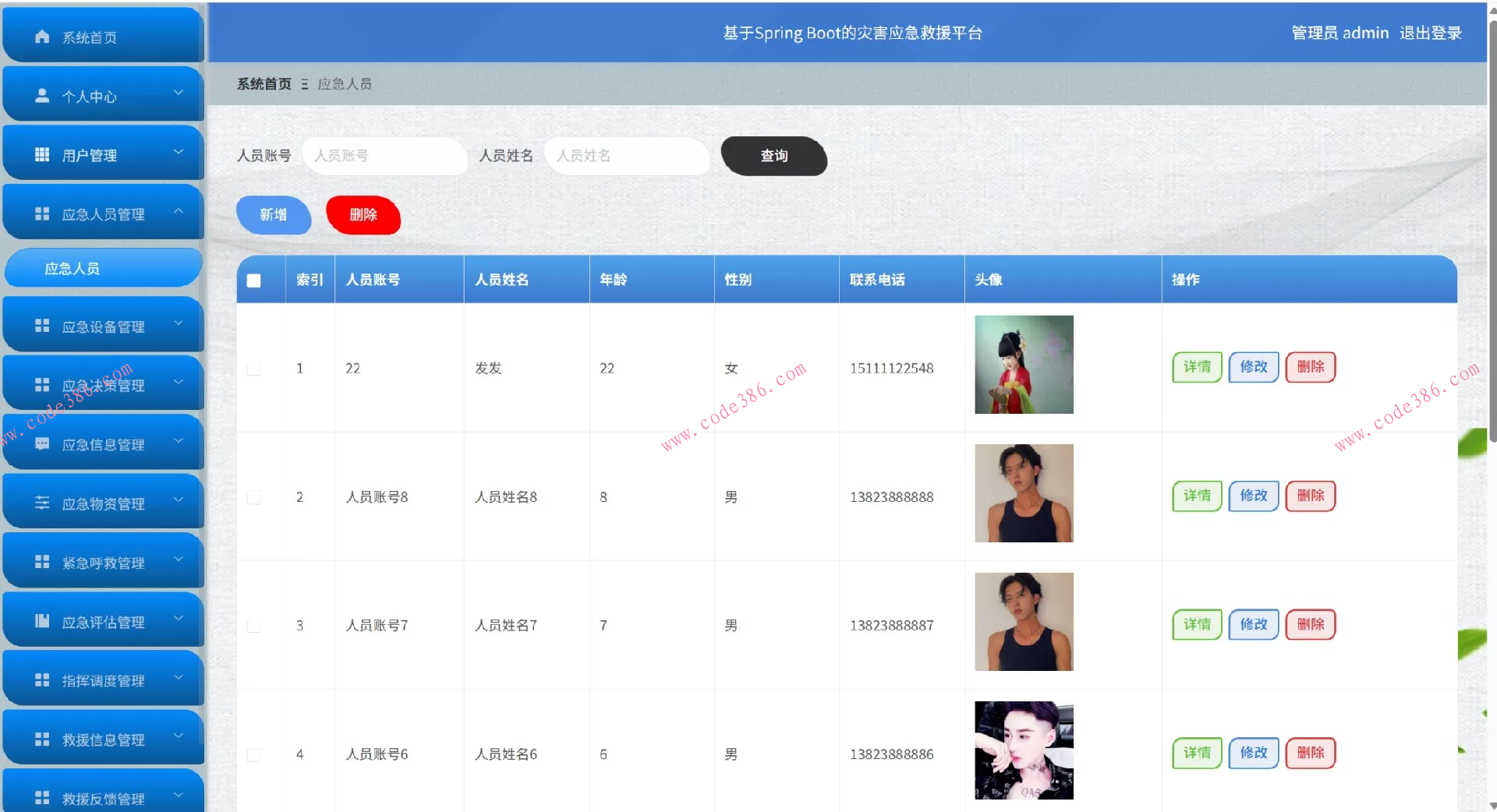This screenshot has height=812, width=1497.
Task: Click the icon beside 应急设备管理
Action: pos(41,326)
